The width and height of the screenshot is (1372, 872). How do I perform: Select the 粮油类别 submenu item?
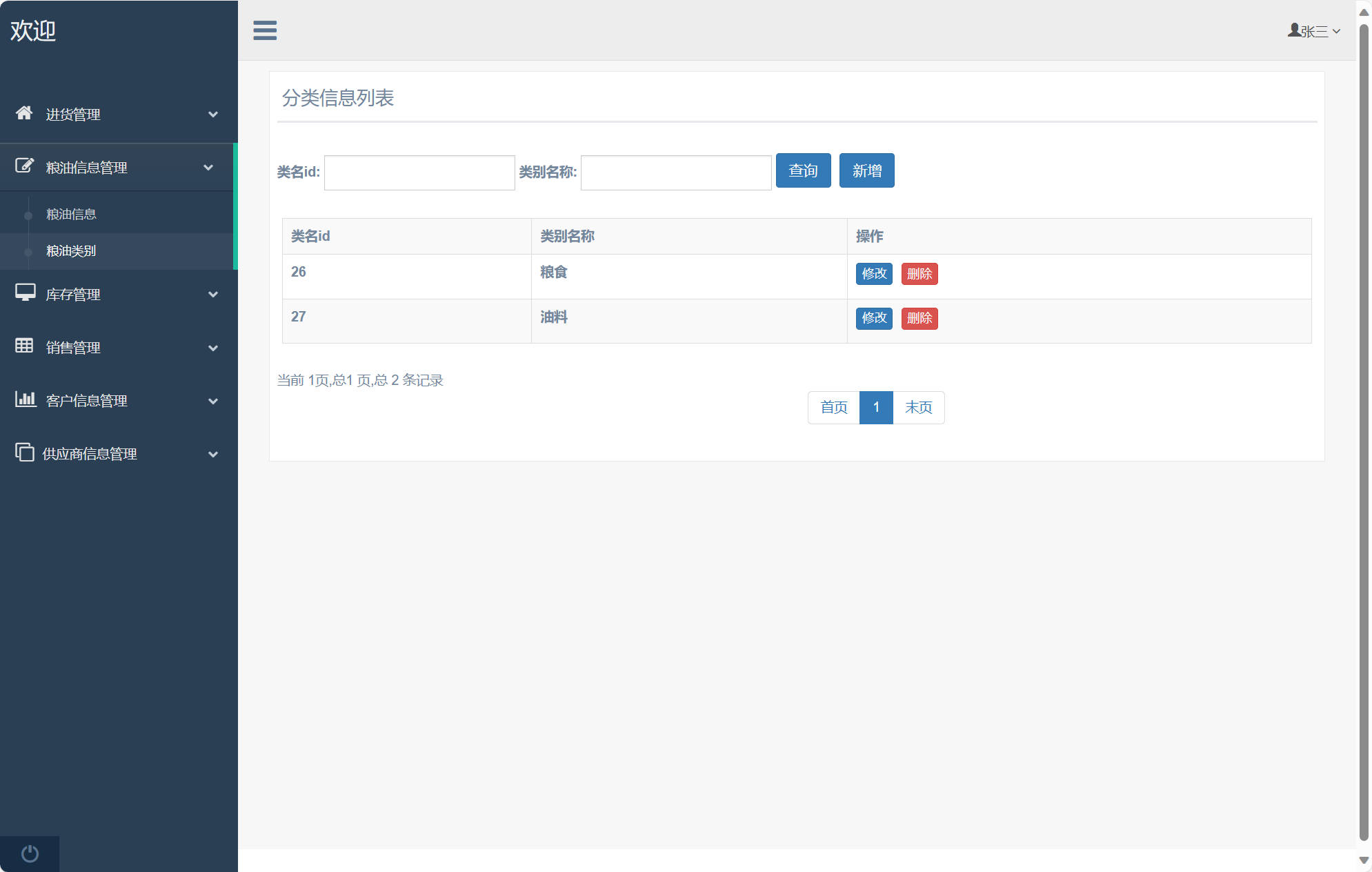coord(71,251)
